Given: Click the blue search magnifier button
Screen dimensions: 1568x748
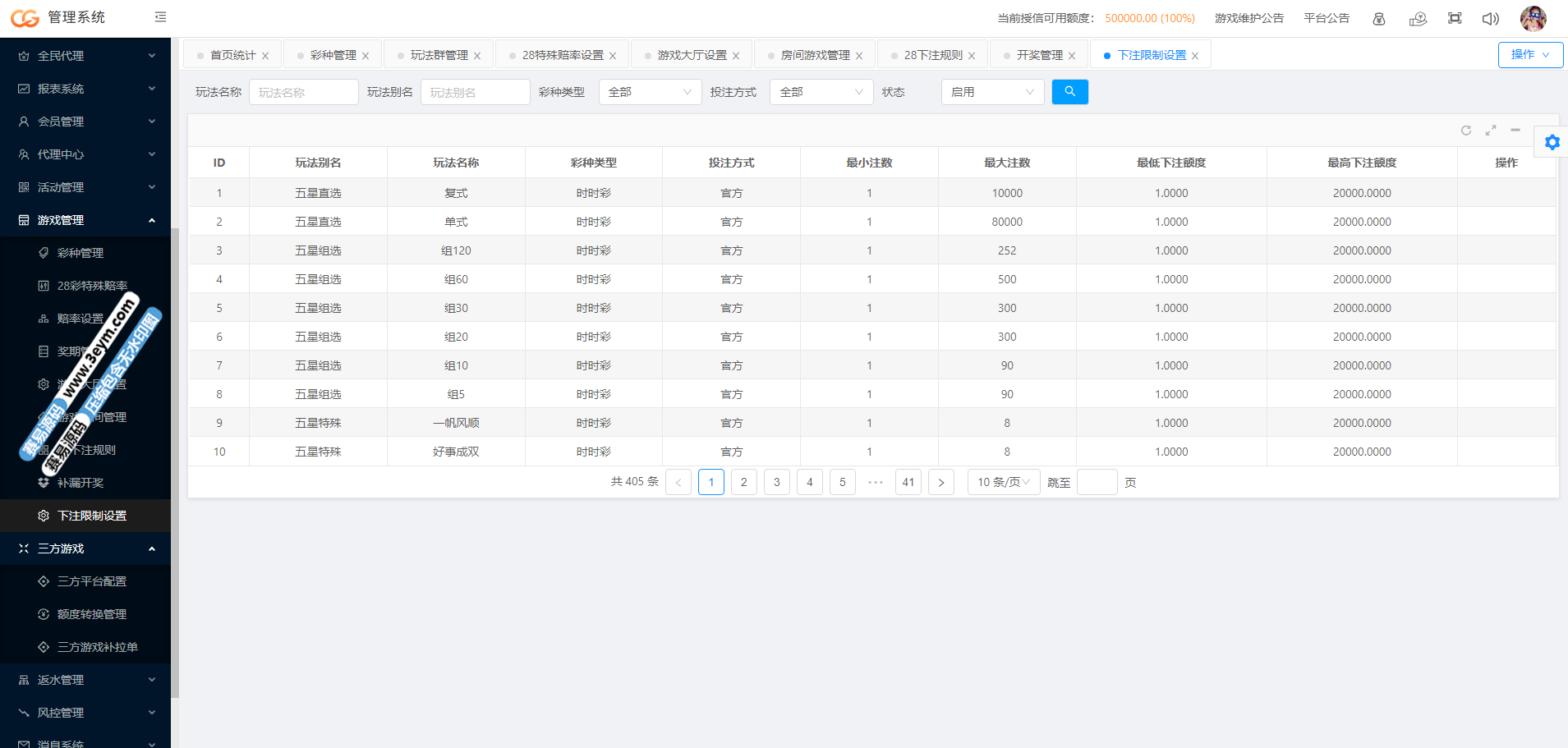Looking at the screenshot, I should 1069,92.
